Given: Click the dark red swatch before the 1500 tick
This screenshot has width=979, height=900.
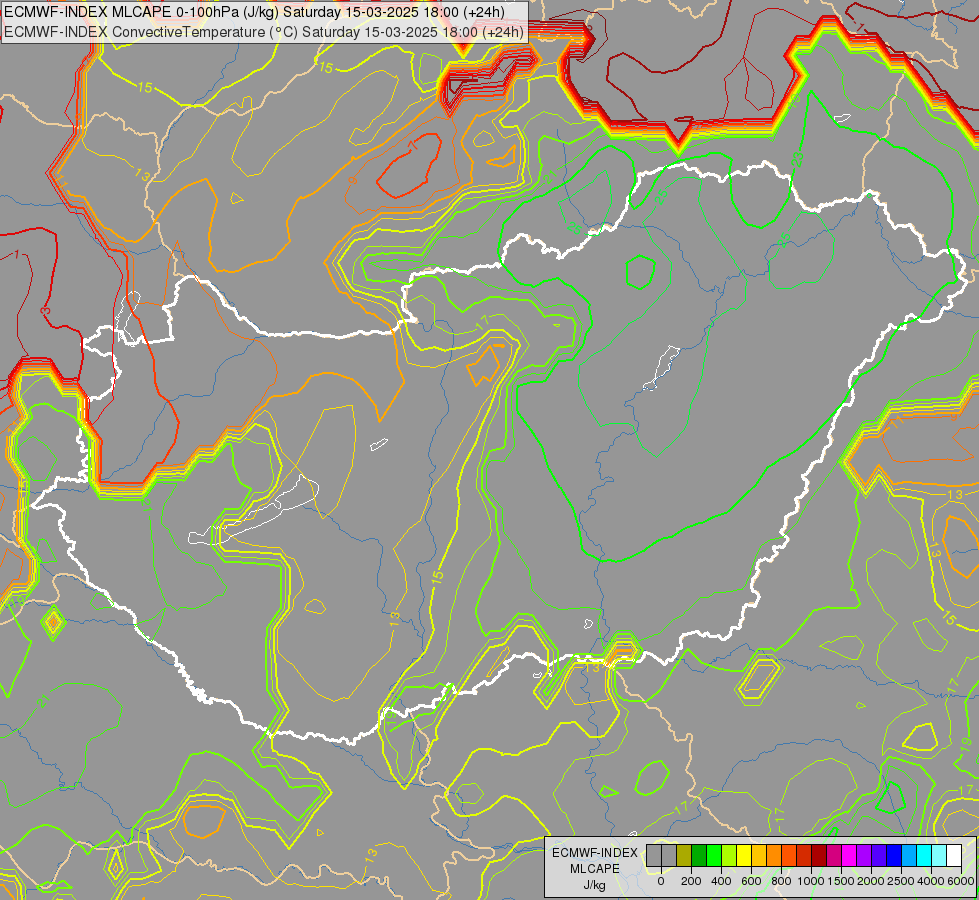Looking at the screenshot, I should [819, 855].
